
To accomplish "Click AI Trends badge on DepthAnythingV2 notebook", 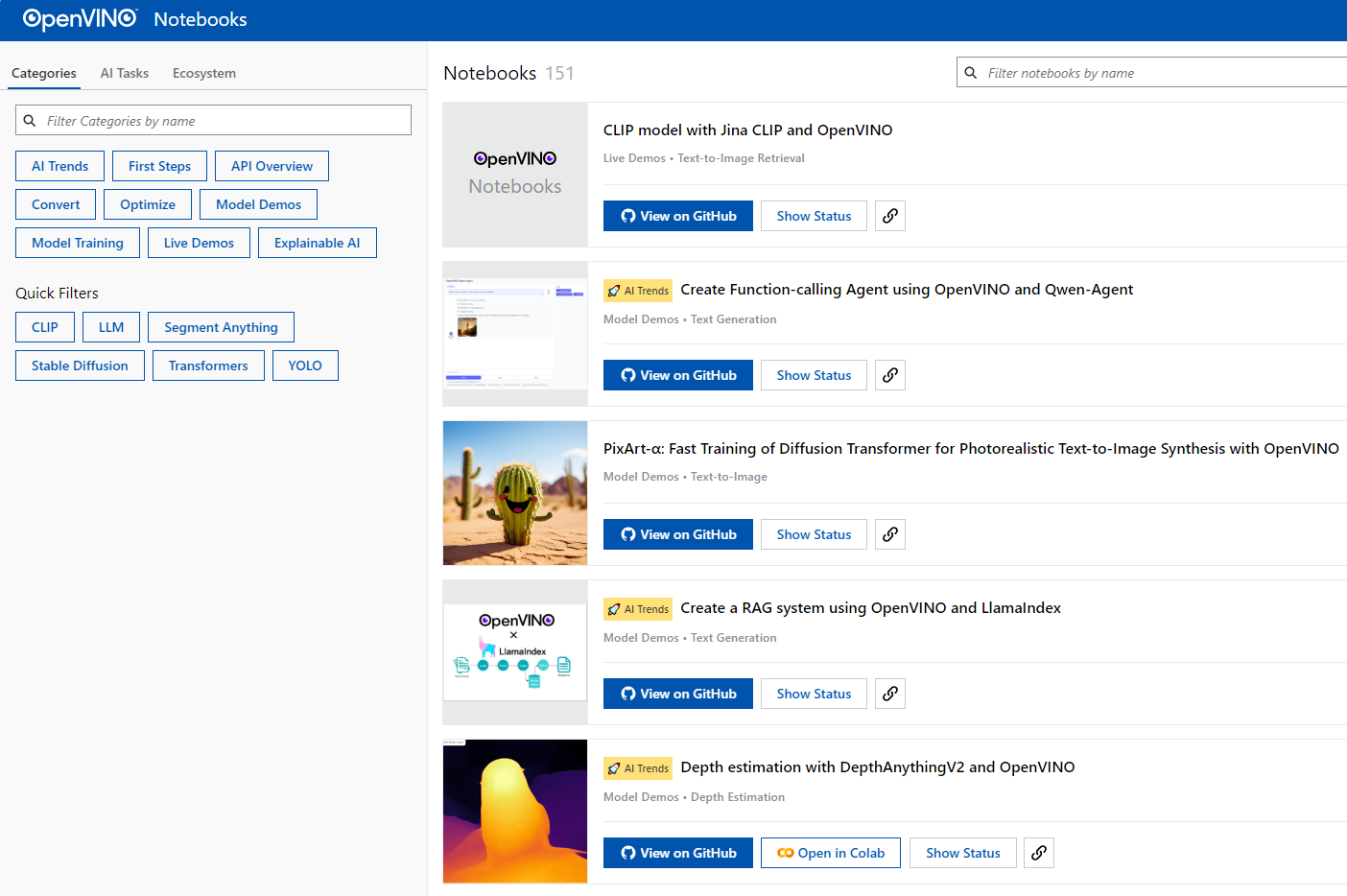I will [x=638, y=768].
